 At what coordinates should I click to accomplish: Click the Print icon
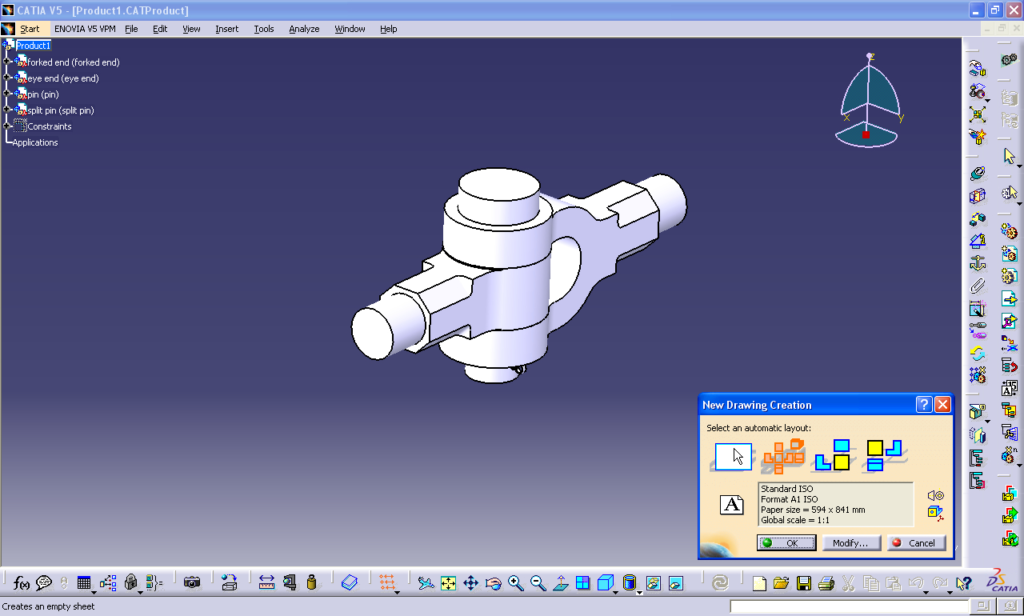click(826, 583)
